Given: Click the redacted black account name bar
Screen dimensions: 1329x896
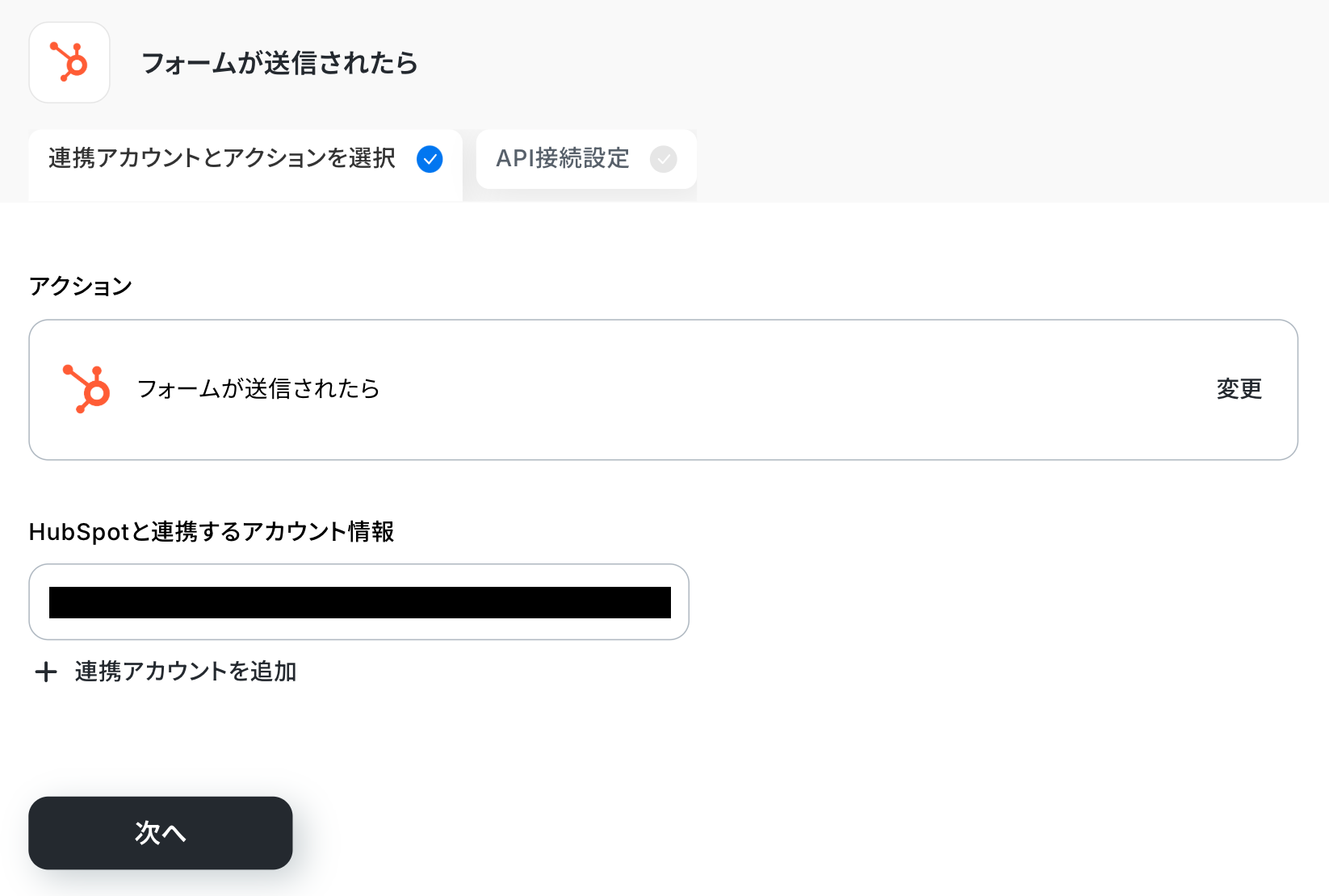Looking at the screenshot, I should 359,603.
